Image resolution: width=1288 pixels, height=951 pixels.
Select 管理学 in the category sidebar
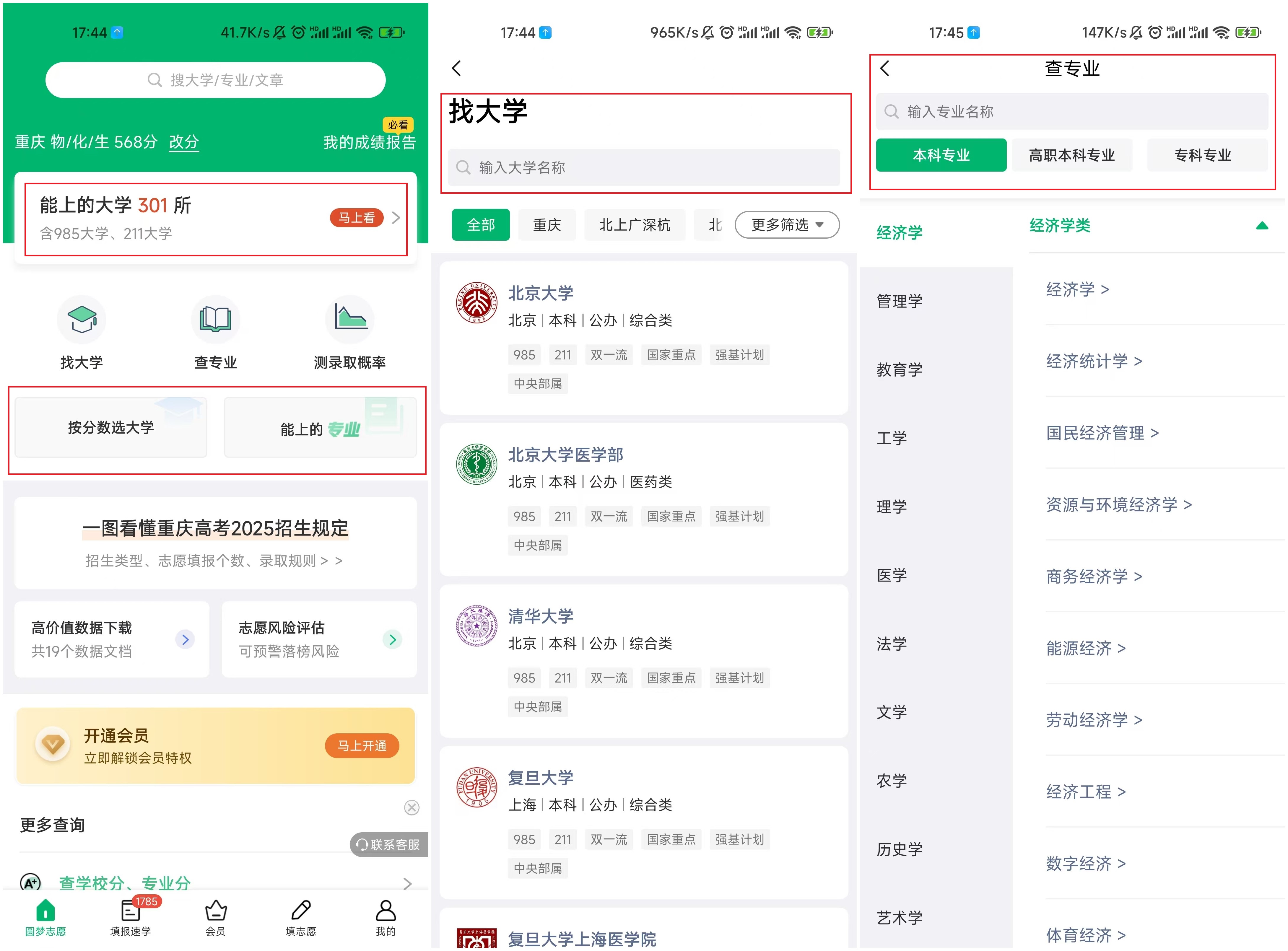click(900, 301)
